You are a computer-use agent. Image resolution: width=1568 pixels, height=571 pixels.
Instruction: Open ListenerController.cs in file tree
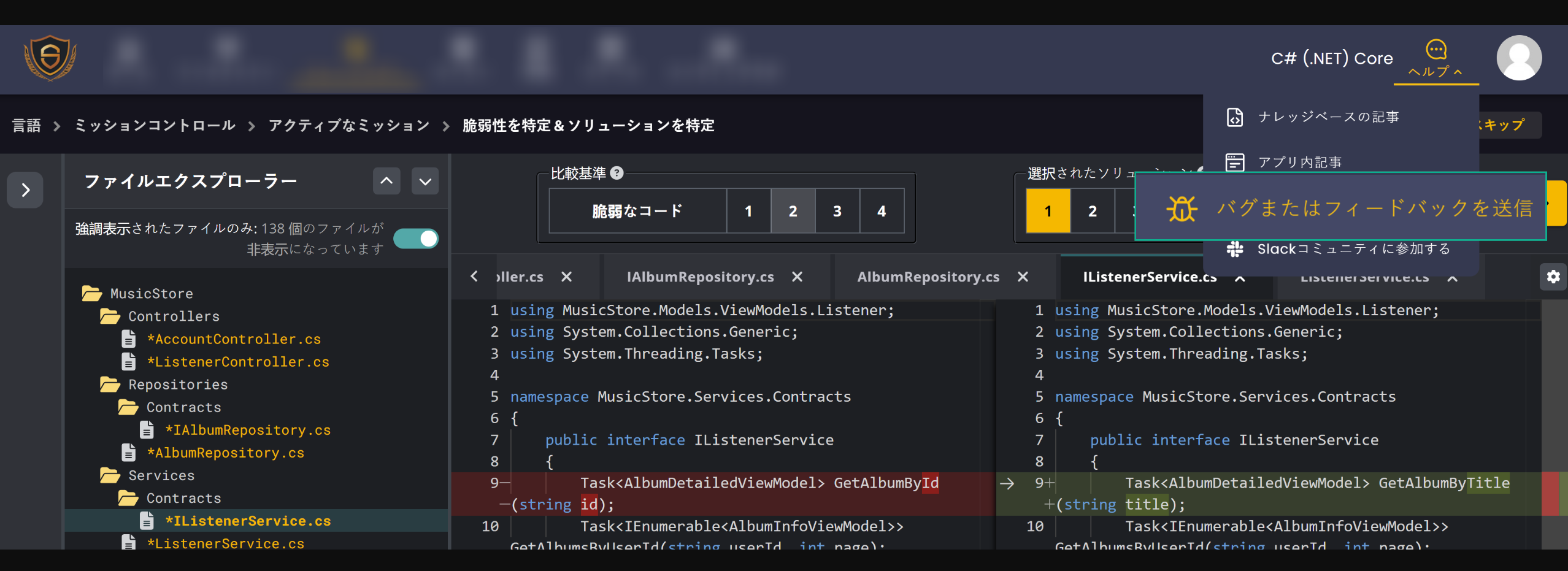(238, 362)
